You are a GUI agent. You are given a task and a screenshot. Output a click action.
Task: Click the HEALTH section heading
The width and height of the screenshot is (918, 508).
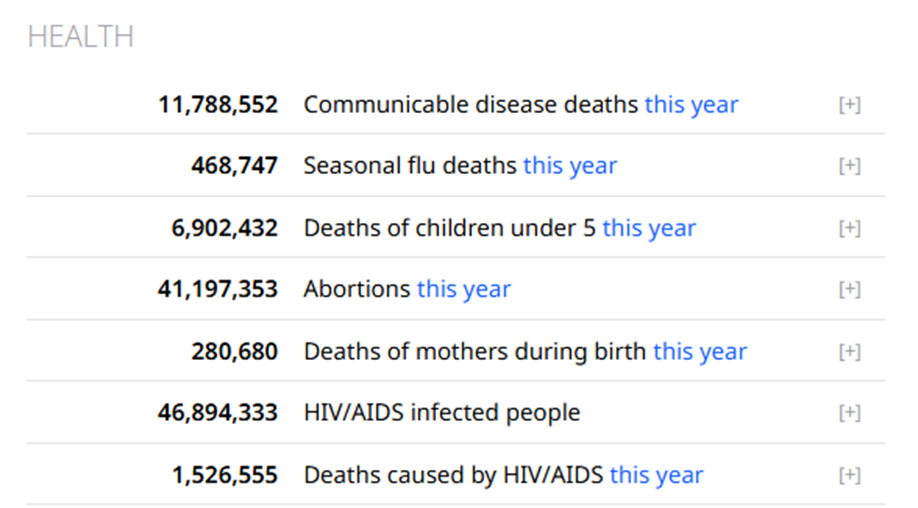[80, 37]
